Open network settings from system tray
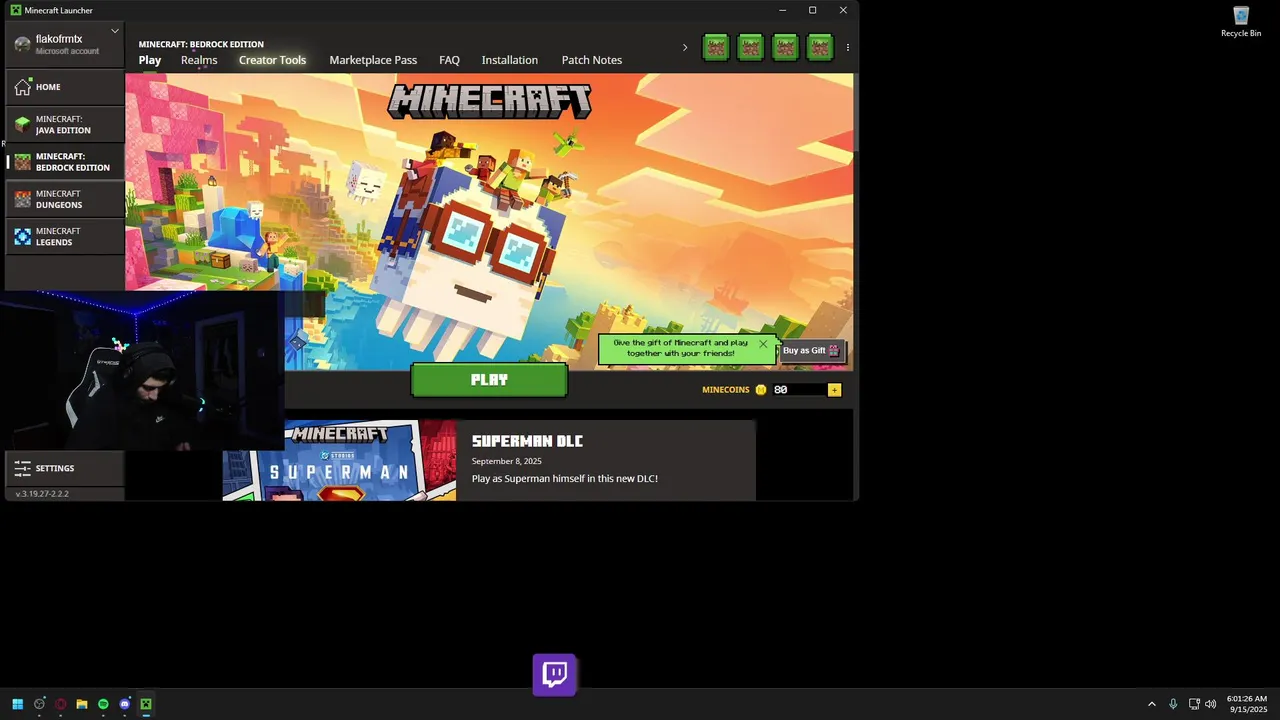Image resolution: width=1280 pixels, height=720 pixels. 1194,704
